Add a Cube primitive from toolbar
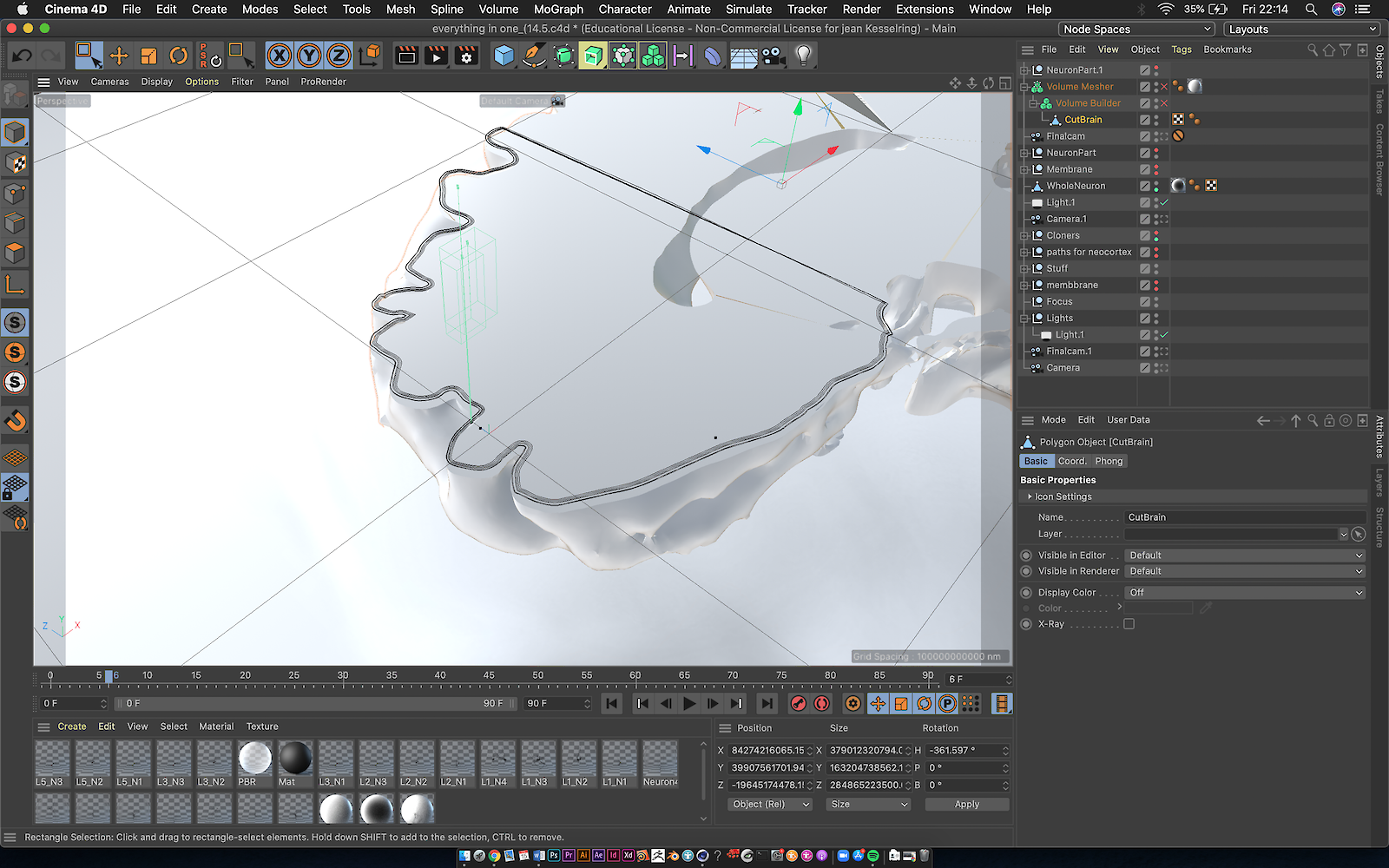This screenshot has width=1389, height=868. [x=504, y=56]
